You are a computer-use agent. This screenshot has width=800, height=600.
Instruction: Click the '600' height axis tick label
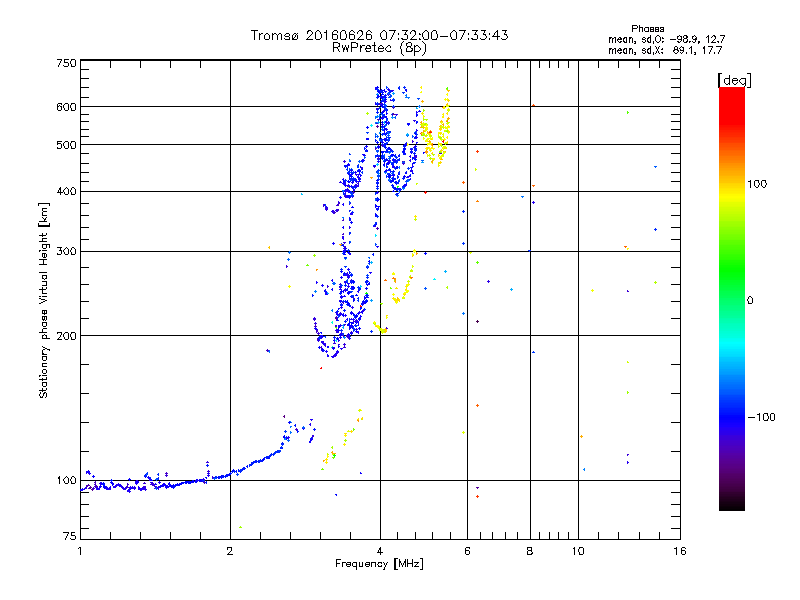click(x=66, y=107)
